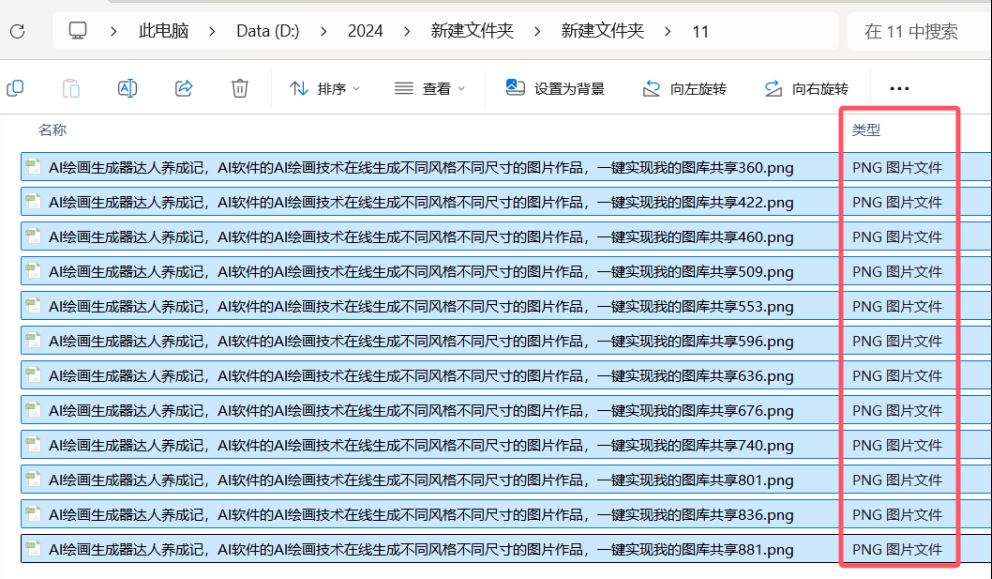
Task: Open the 查看 view dropdown
Action: pos(430,89)
